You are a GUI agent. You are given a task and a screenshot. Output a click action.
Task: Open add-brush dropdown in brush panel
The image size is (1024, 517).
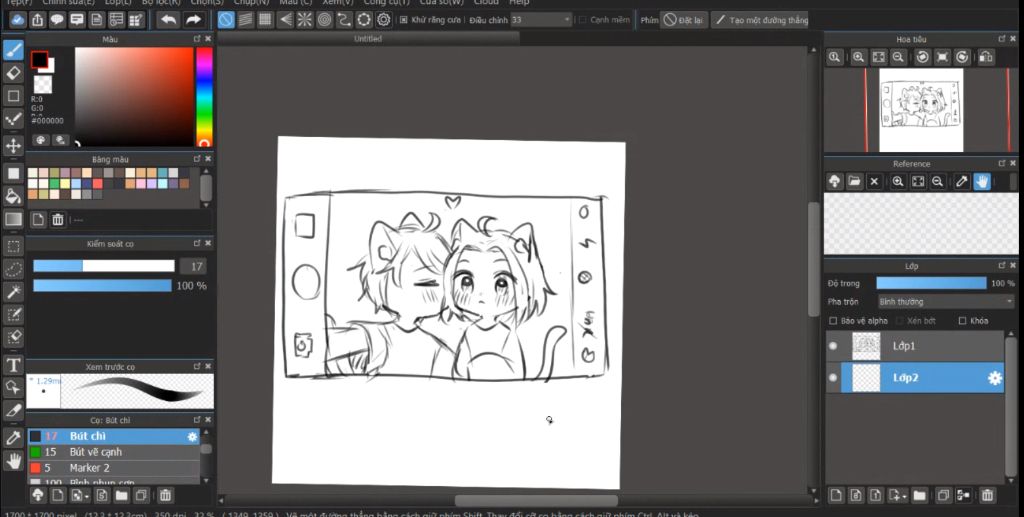click(80, 495)
